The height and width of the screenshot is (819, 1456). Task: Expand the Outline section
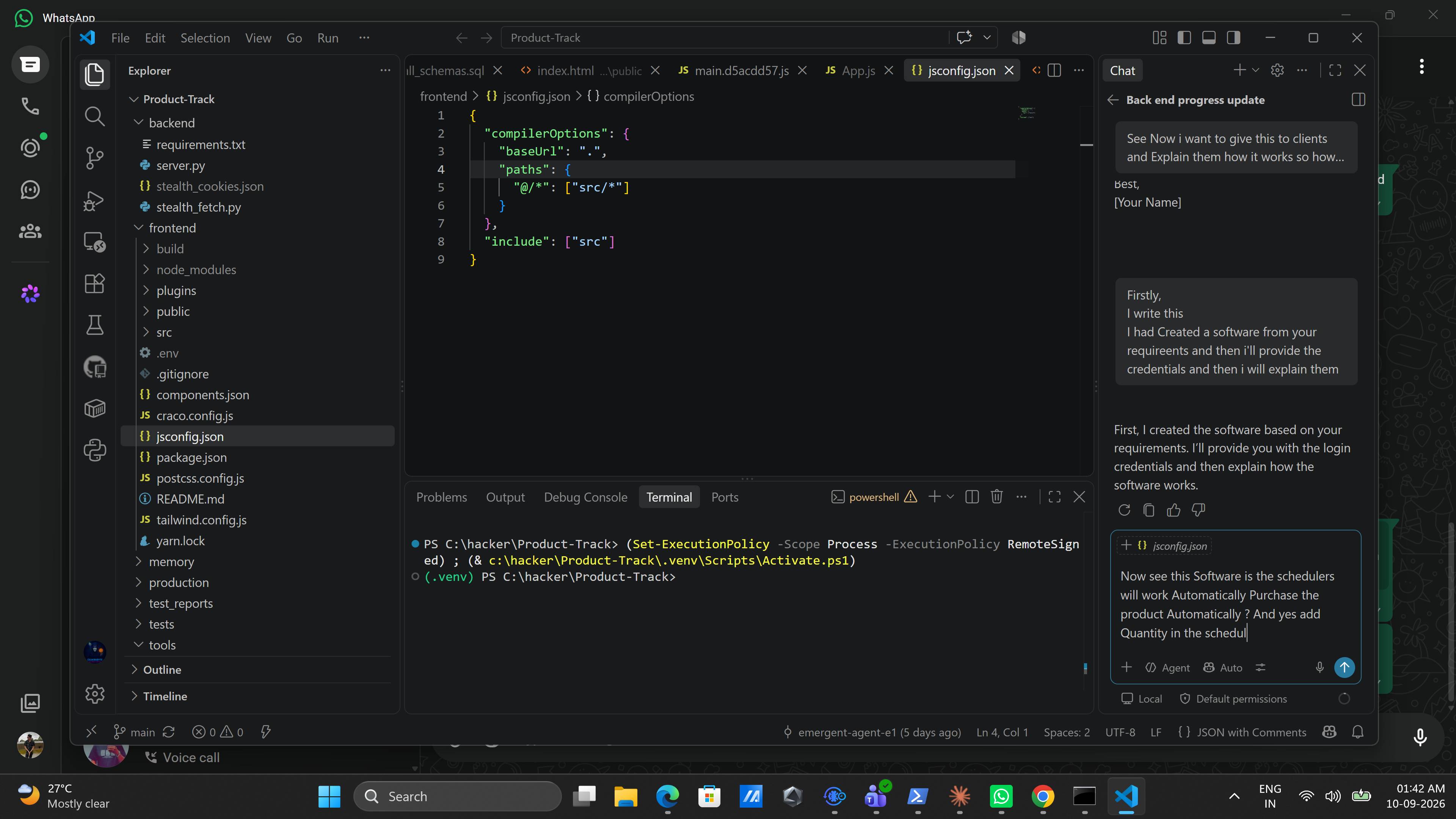[162, 670]
